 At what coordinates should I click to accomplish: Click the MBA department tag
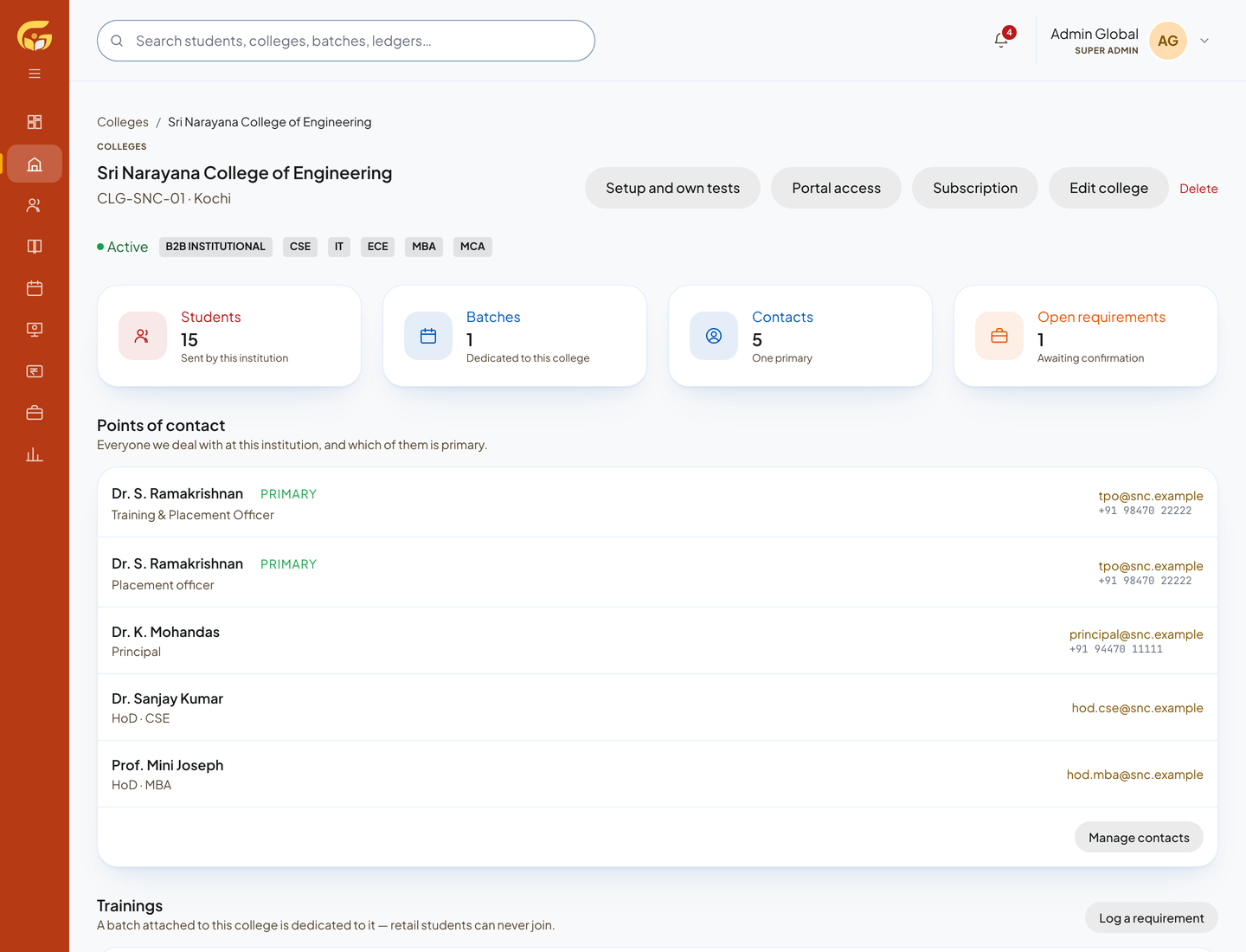point(424,247)
